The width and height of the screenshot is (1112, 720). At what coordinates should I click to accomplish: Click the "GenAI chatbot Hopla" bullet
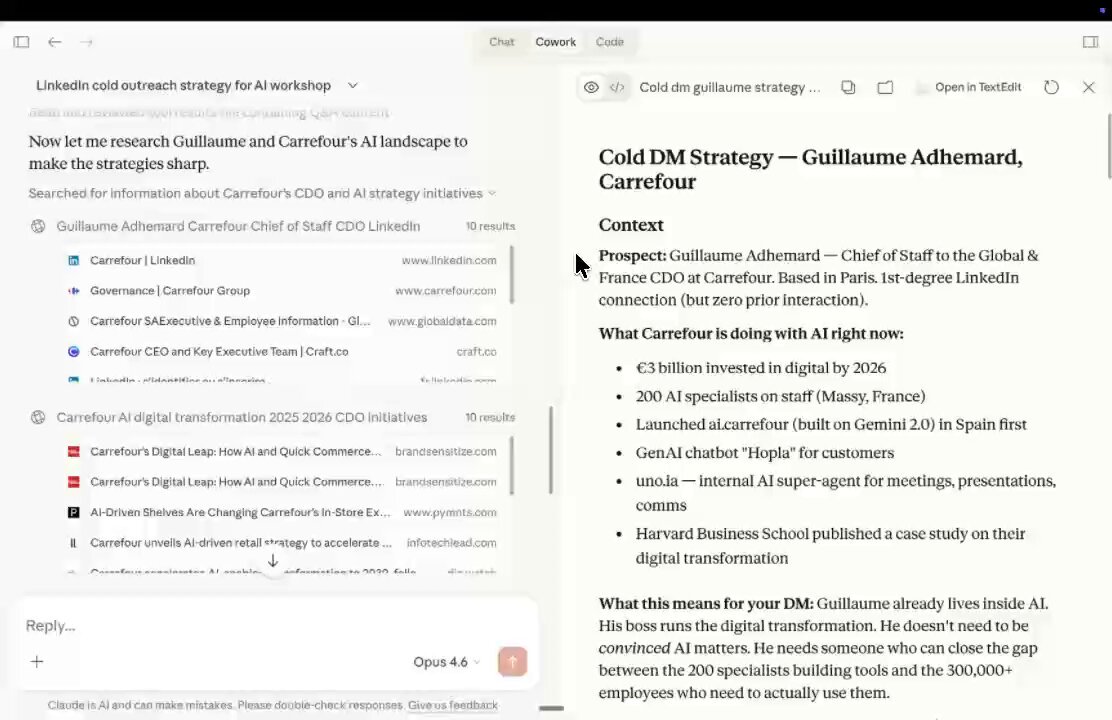[764, 453]
